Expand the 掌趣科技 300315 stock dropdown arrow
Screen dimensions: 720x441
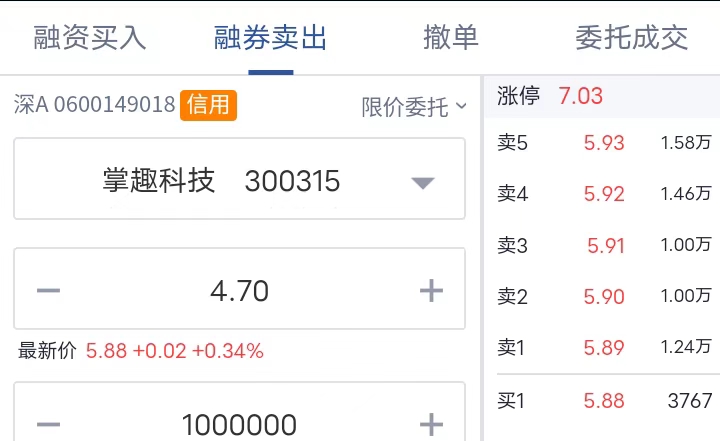tap(423, 182)
